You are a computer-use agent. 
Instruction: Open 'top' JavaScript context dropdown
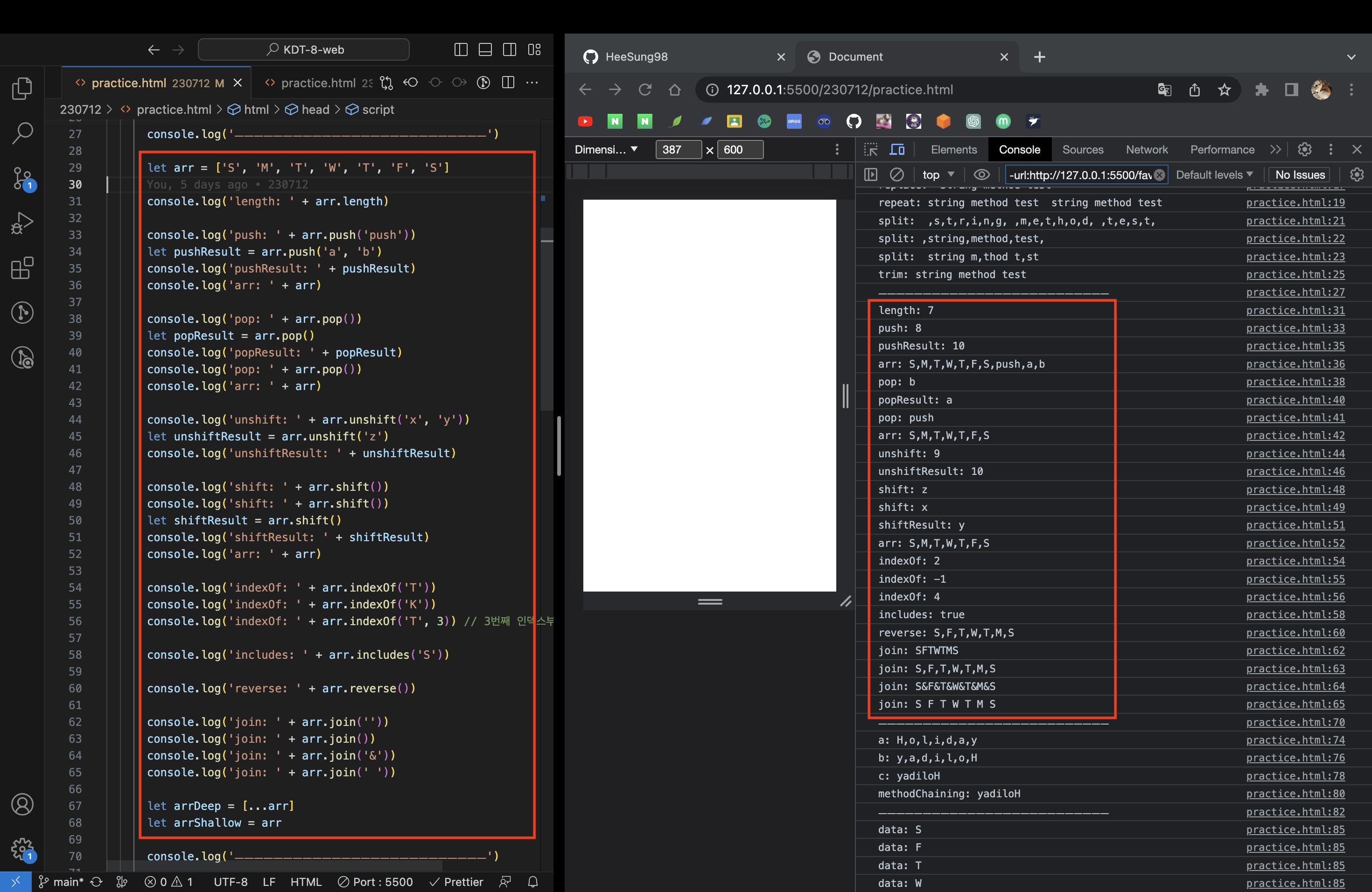(x=938, y=174)
